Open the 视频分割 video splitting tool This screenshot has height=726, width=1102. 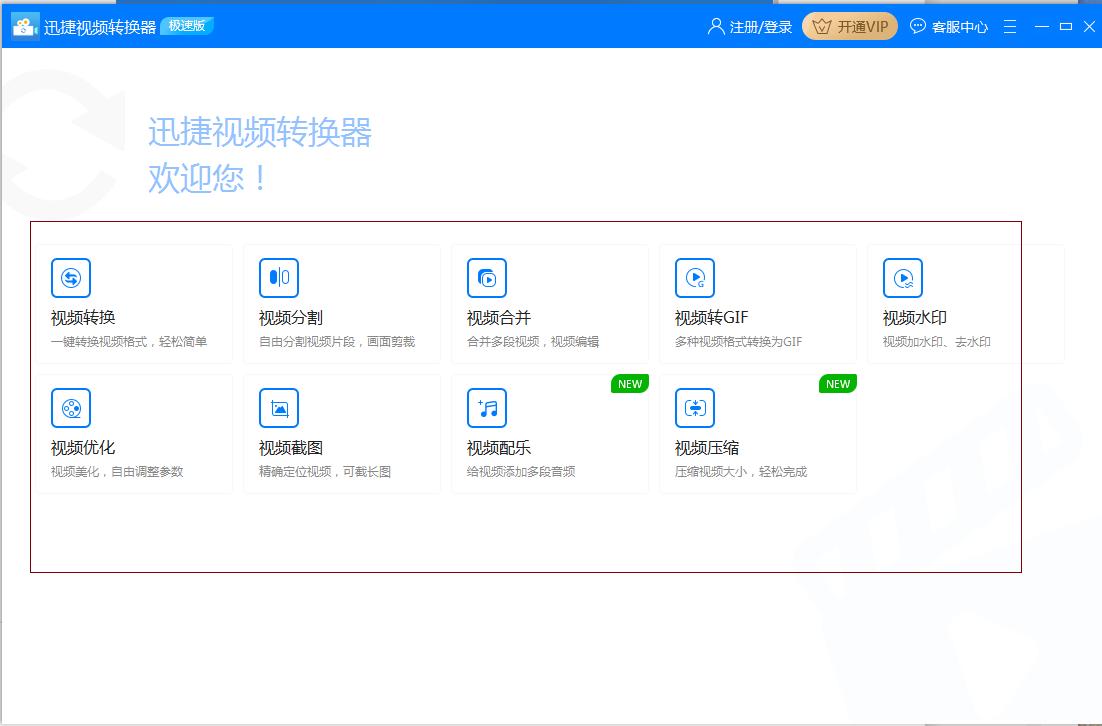click(x=343, y=303)
